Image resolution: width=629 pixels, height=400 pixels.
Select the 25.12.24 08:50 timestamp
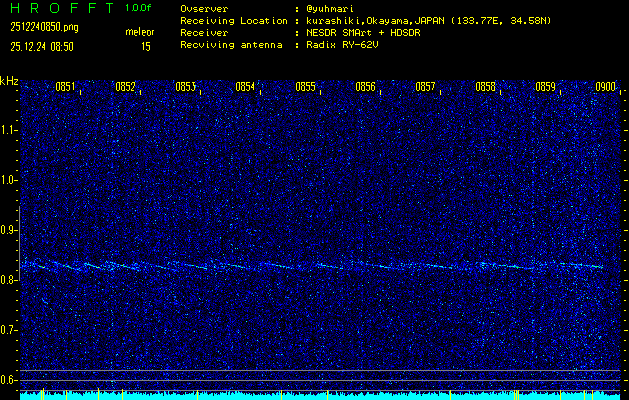[x=42, y=46]
